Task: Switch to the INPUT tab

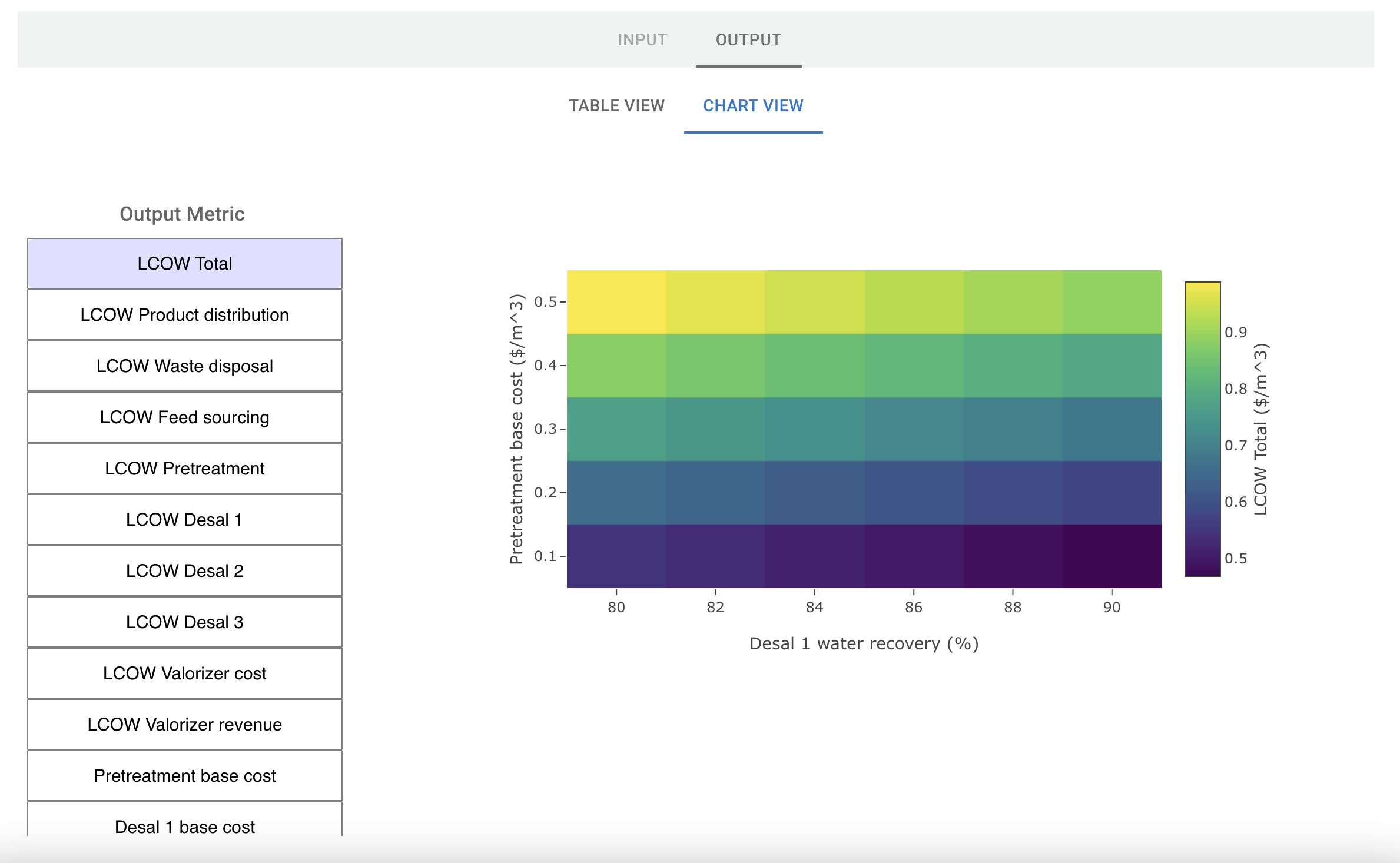Action: tap(642, 39)
